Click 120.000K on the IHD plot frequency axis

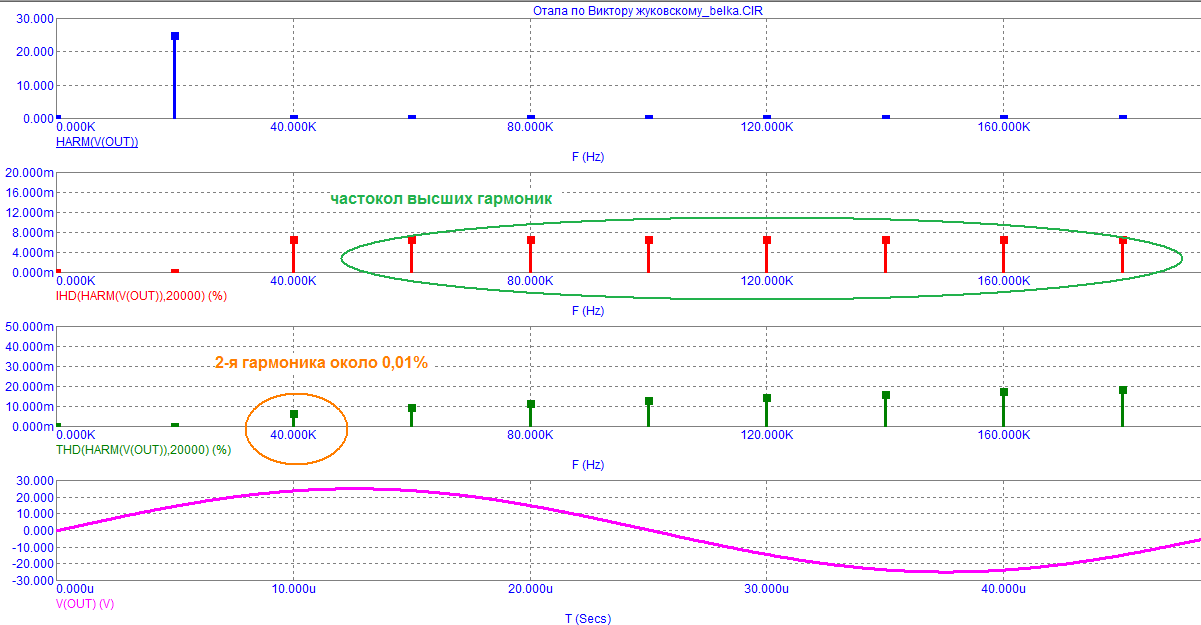766,282
